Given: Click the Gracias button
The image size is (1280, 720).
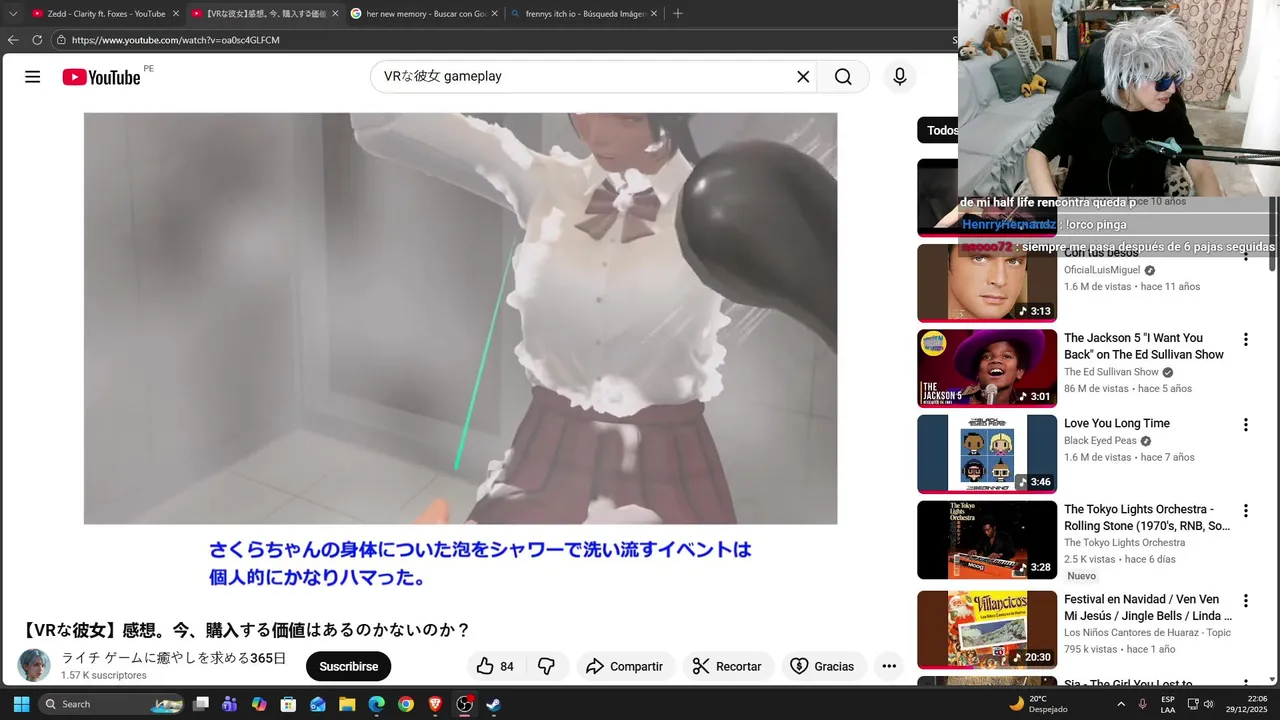Looking at the screenshot, I should pyautogui.click(x=822, y=666).
